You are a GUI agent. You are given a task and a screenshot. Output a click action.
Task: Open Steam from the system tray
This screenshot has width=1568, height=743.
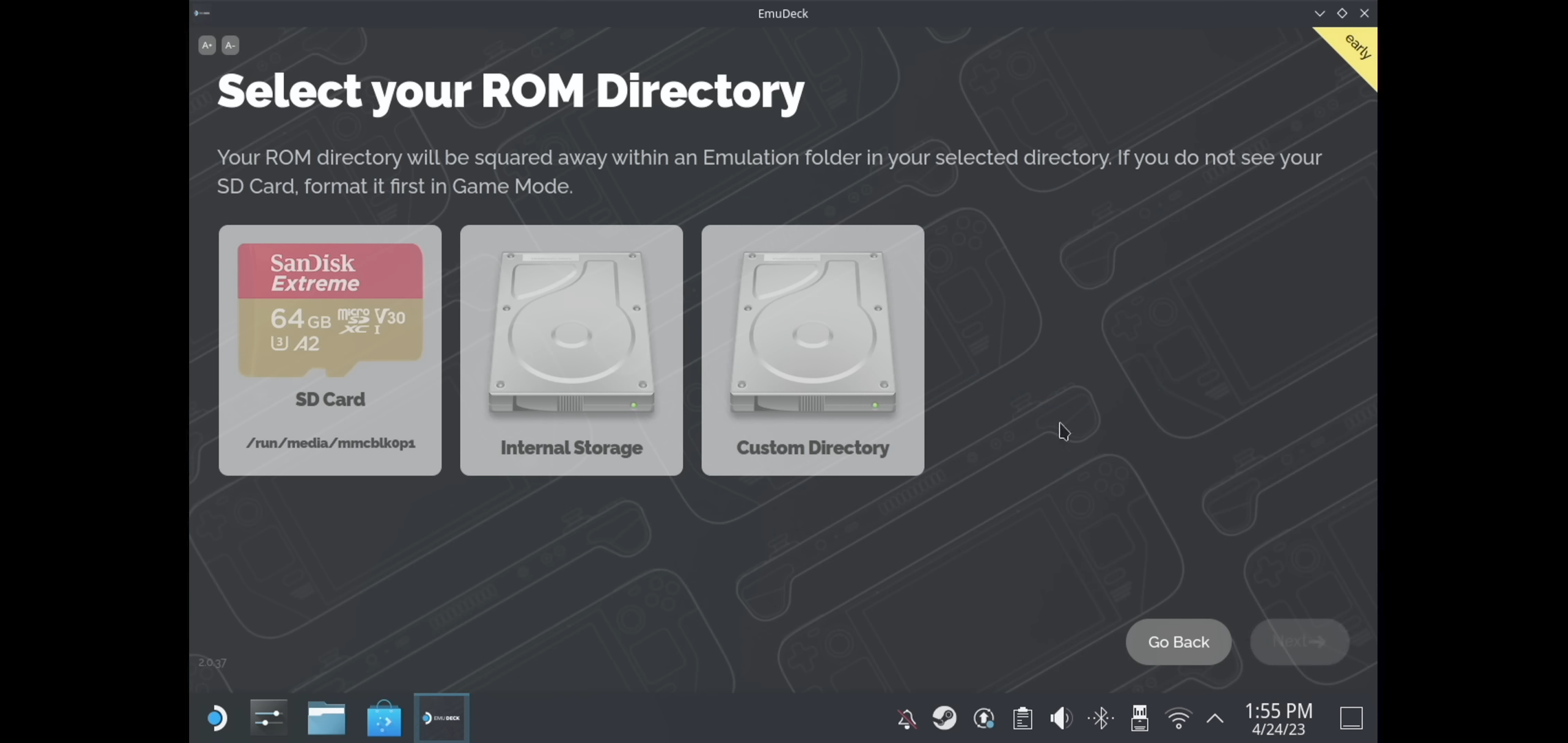point(944,718)
